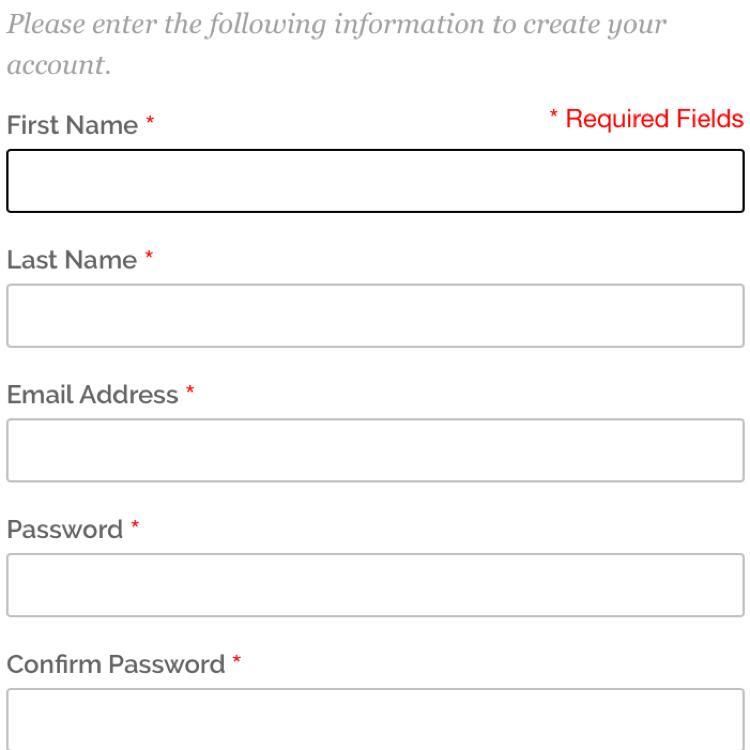Activate the Password entry field
This screenshot has width=750, height=750.
(x=375, y=585)
